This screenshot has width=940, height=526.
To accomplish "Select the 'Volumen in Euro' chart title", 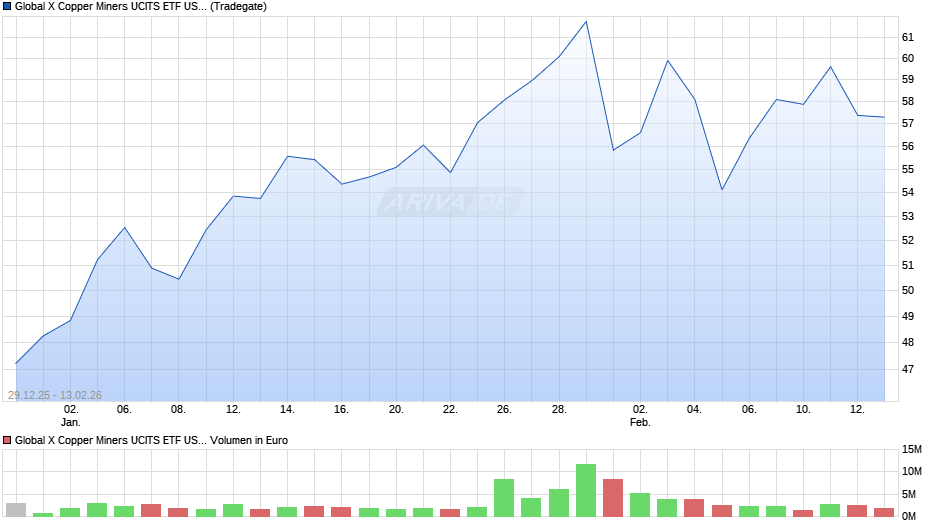I will pyautogui.click(x=151, y=440).
